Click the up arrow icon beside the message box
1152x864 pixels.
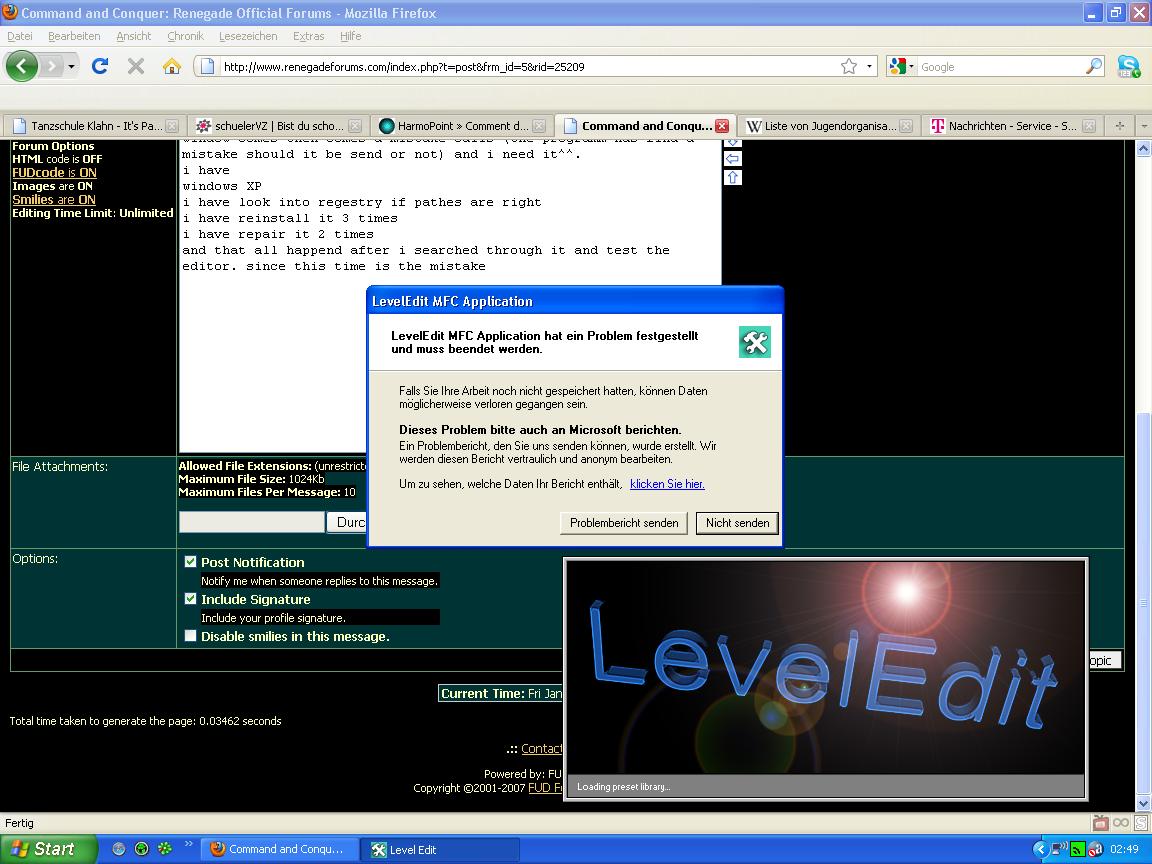[732, 177]
